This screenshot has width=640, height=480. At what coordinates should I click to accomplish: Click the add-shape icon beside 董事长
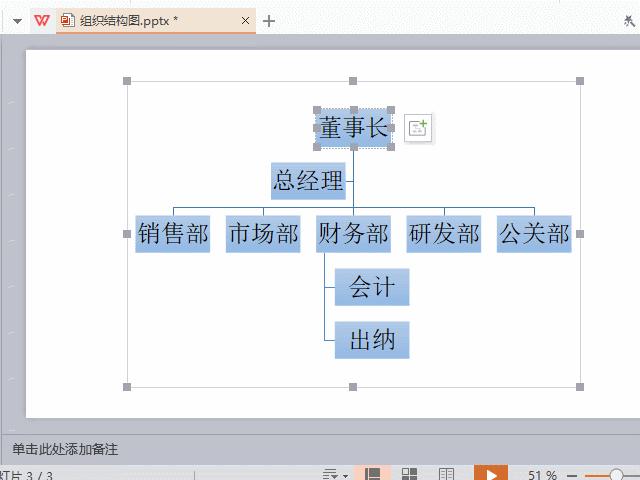[418, 128]
